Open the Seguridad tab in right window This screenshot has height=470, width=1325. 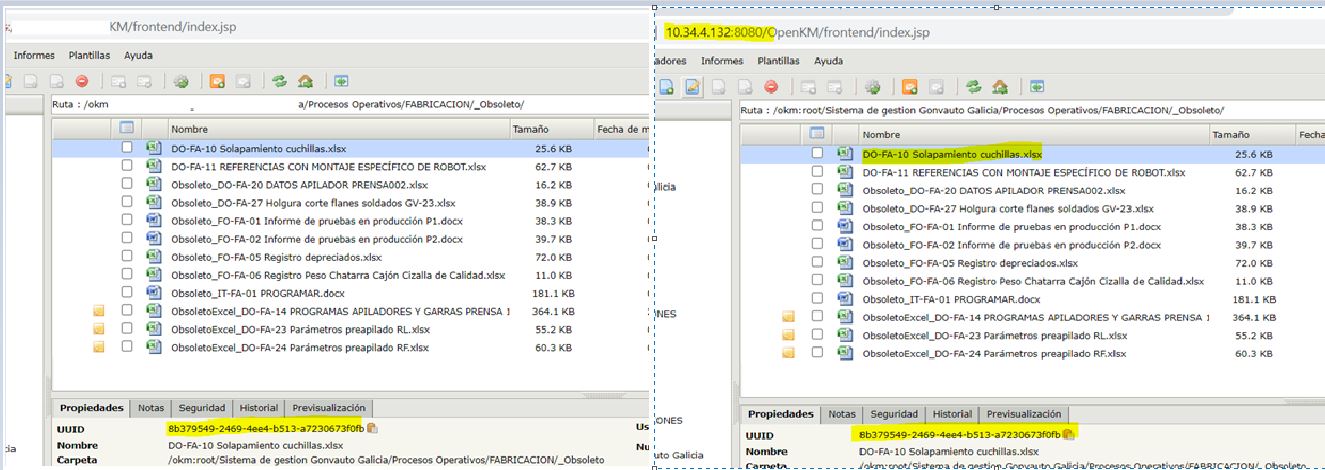(893, 414)
